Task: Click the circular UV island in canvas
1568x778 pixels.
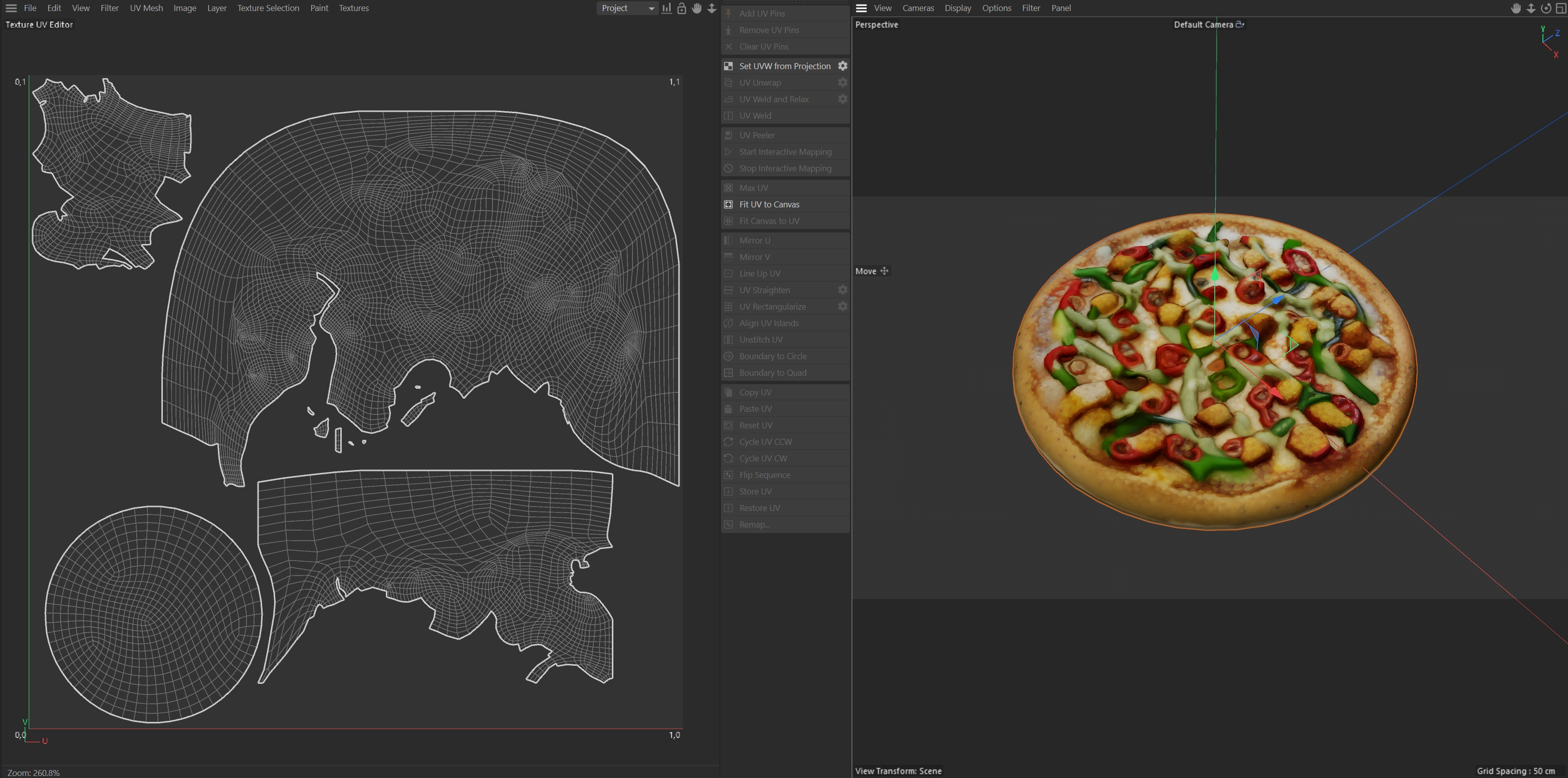Action: pos(153,614)
